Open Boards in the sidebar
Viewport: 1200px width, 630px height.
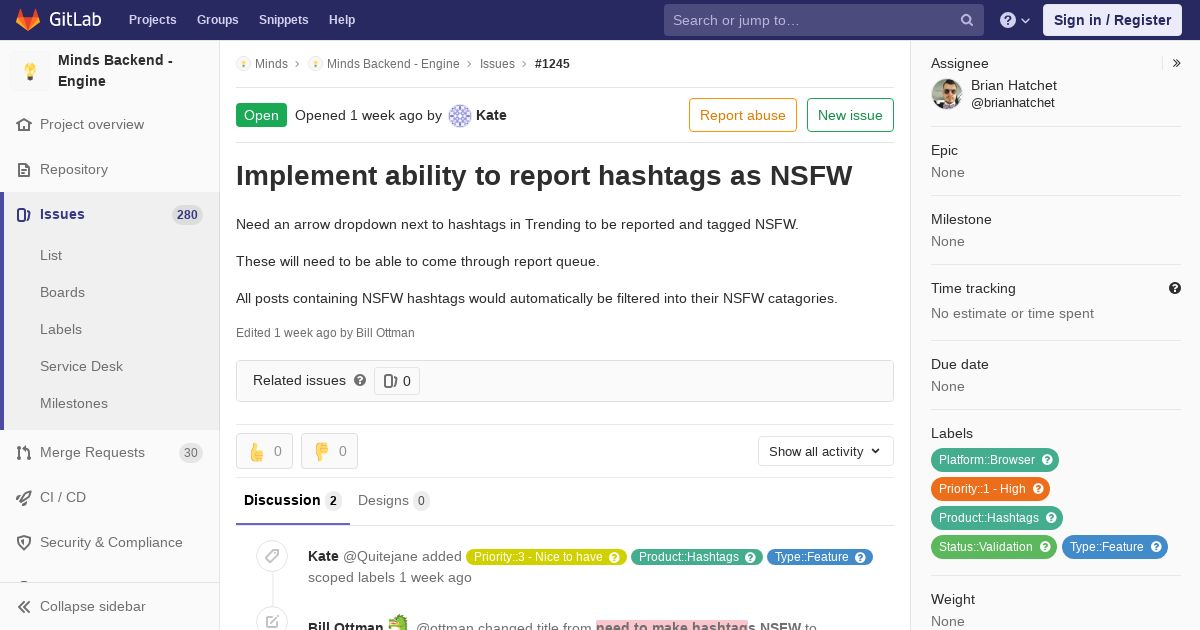[x=62, y=293]
